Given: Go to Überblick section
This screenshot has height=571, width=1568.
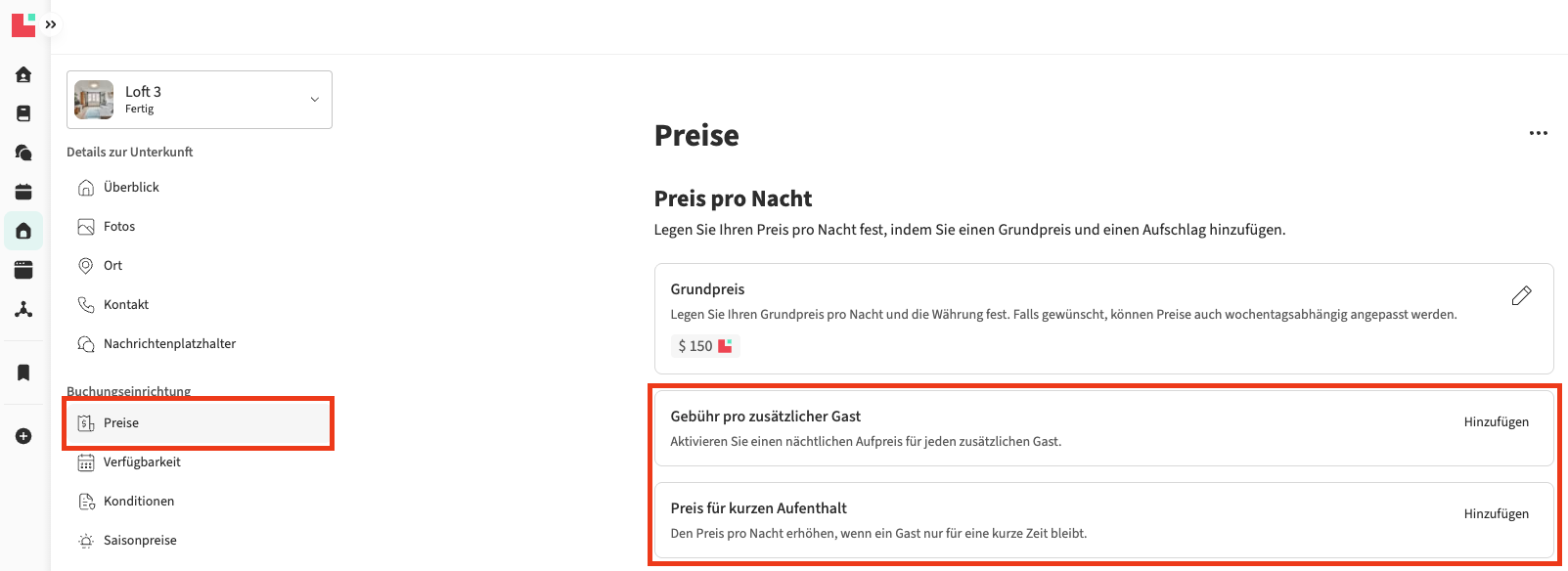Looking at the screenshot, I should coord(131,188).
